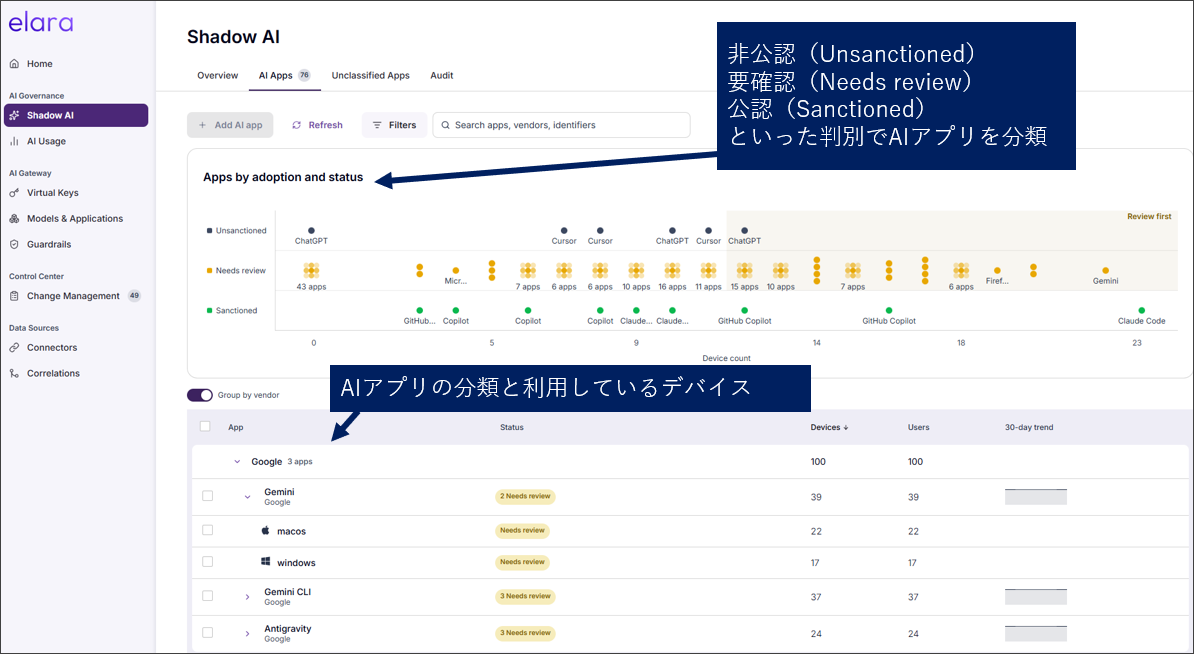Screen dimensions: 1194x654
Task: Check the windows row checkbox
Action: [207, 562]
